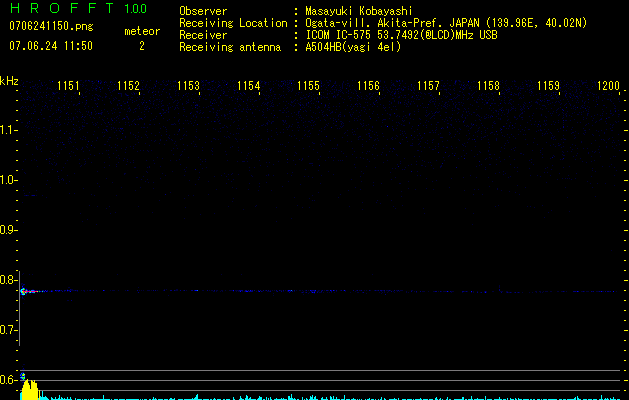Image resolution: width=629 pixels, height=400 pixels.
Task: Select filename 0706241150.png
Action: 51,26
